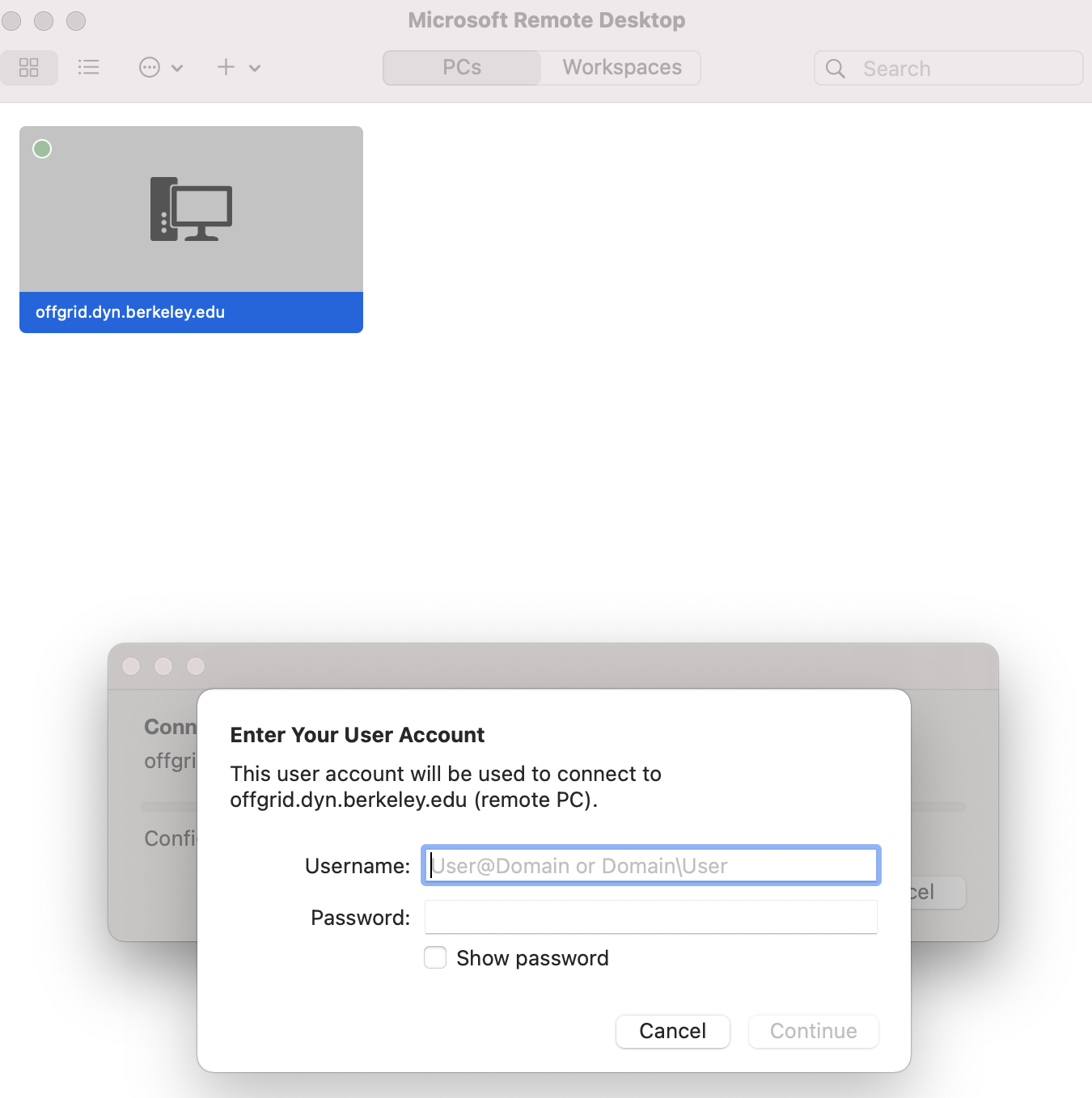The width and height of the screenshot is (1092, 1098).
Task: Click the plus add icon
Action: point(226,68)
